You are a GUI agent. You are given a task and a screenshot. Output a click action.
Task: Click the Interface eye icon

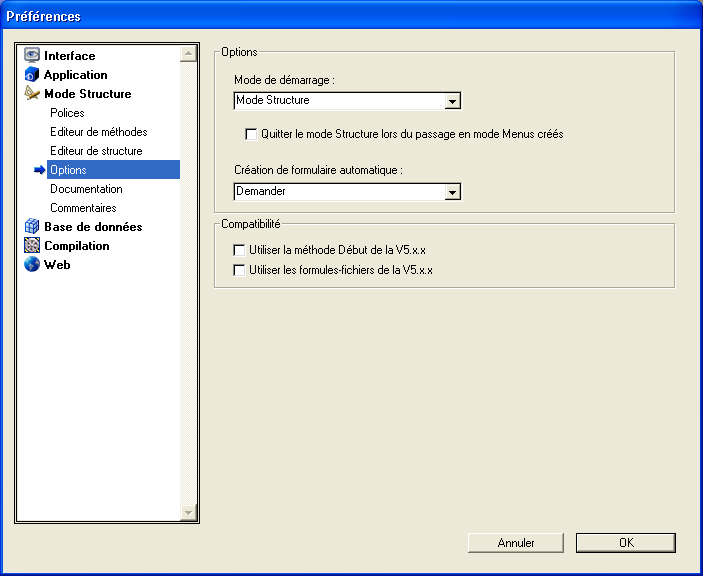[x=32, y=56]
